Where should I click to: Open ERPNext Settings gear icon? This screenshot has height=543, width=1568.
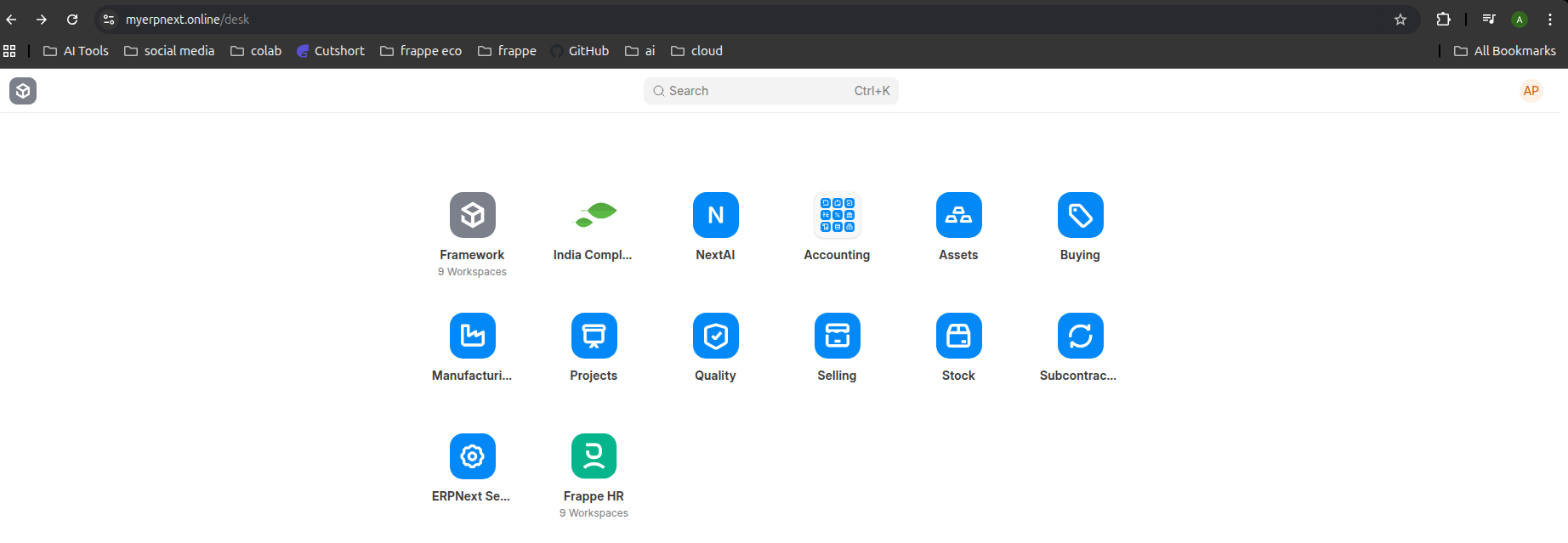pyautogui.click(x=472, y=456)
